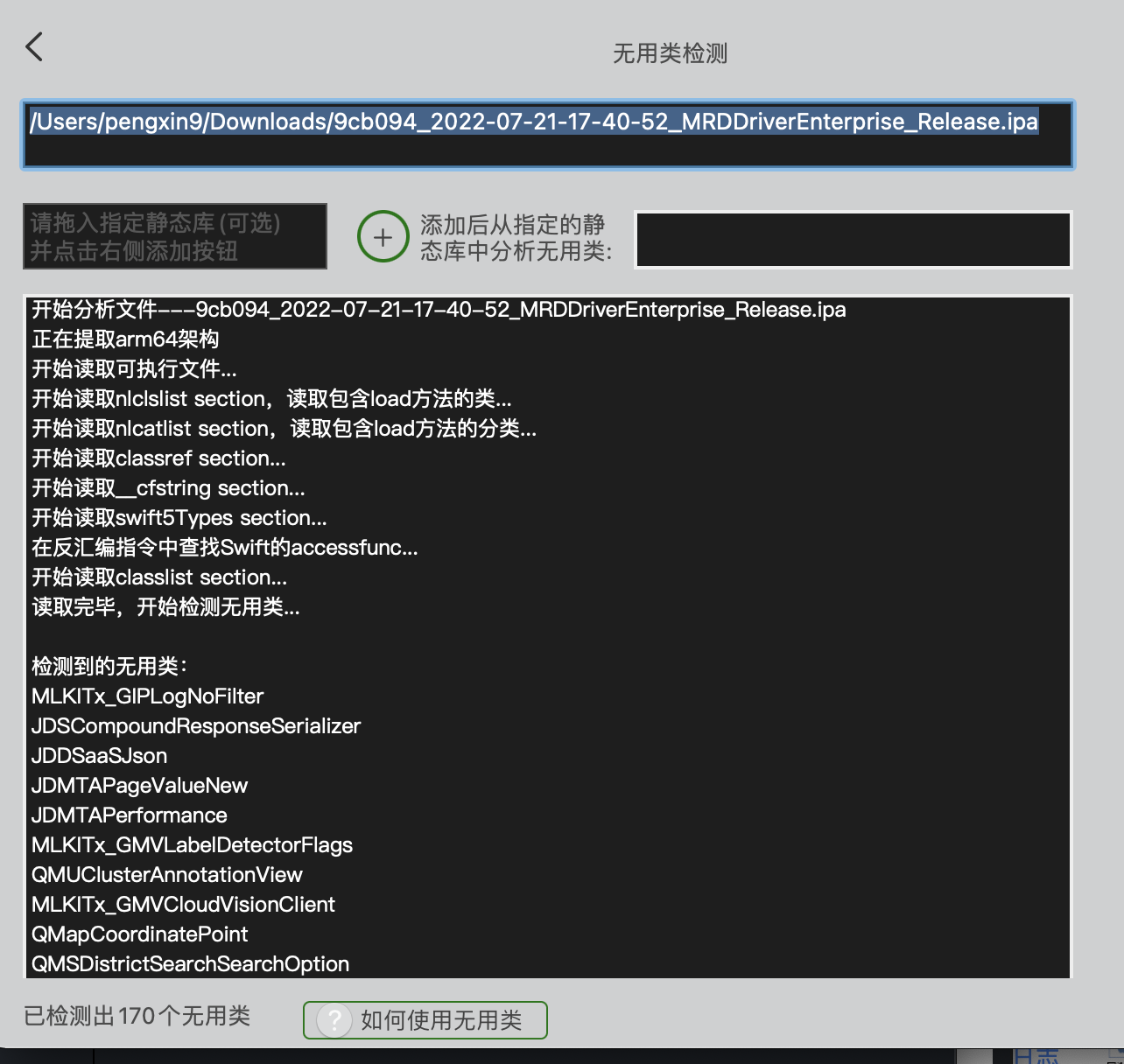Click the green plus add button
This screenshot has width=1124, height=1064.
coord(383,237)
